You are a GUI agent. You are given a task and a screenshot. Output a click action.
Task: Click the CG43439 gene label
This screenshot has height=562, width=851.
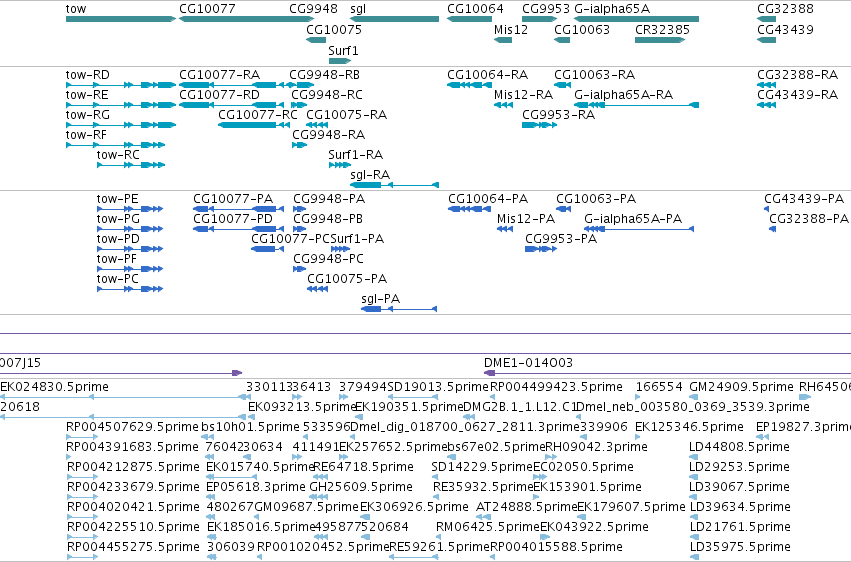click(x=785, y=30)
